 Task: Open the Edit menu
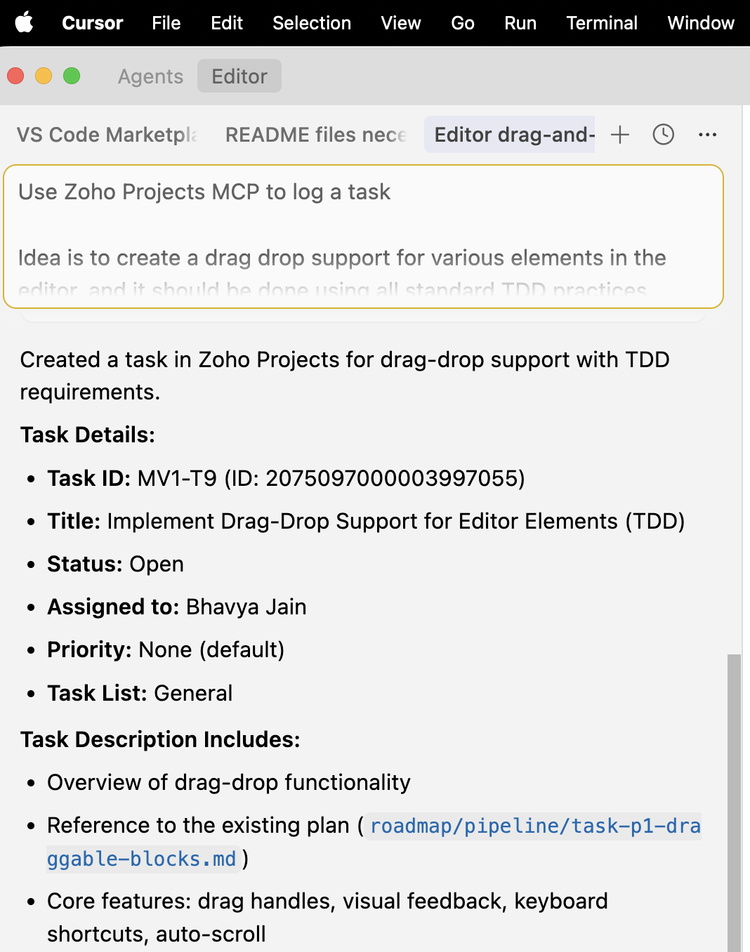pos(227,23)
